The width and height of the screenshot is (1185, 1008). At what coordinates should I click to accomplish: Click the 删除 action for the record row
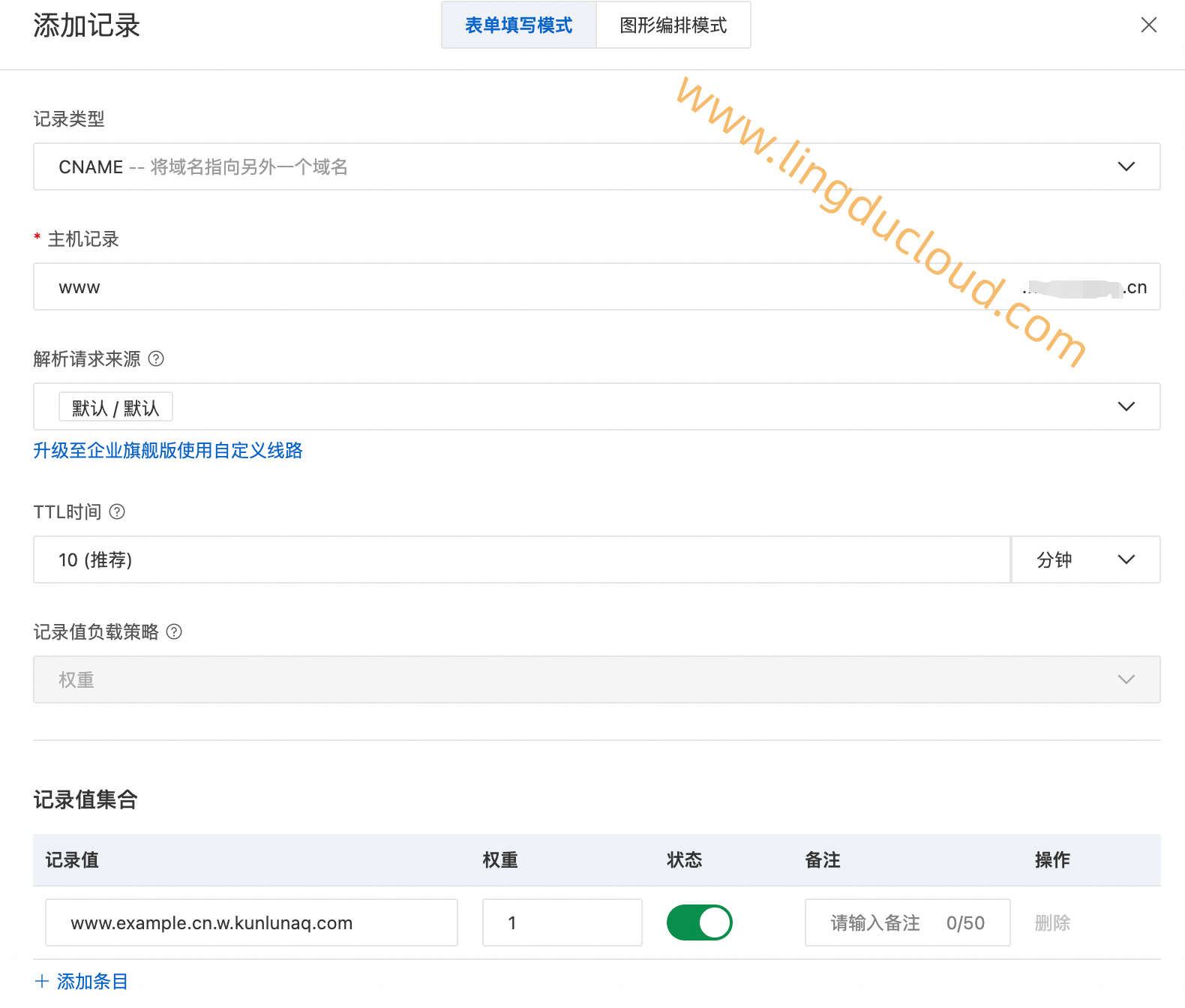tap(1052, 922)
